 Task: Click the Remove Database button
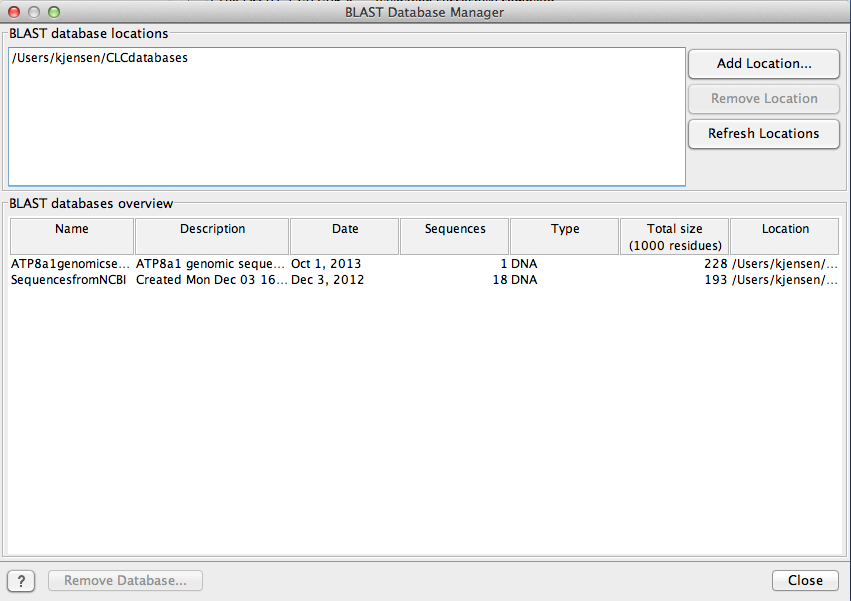tap(124, 580)
